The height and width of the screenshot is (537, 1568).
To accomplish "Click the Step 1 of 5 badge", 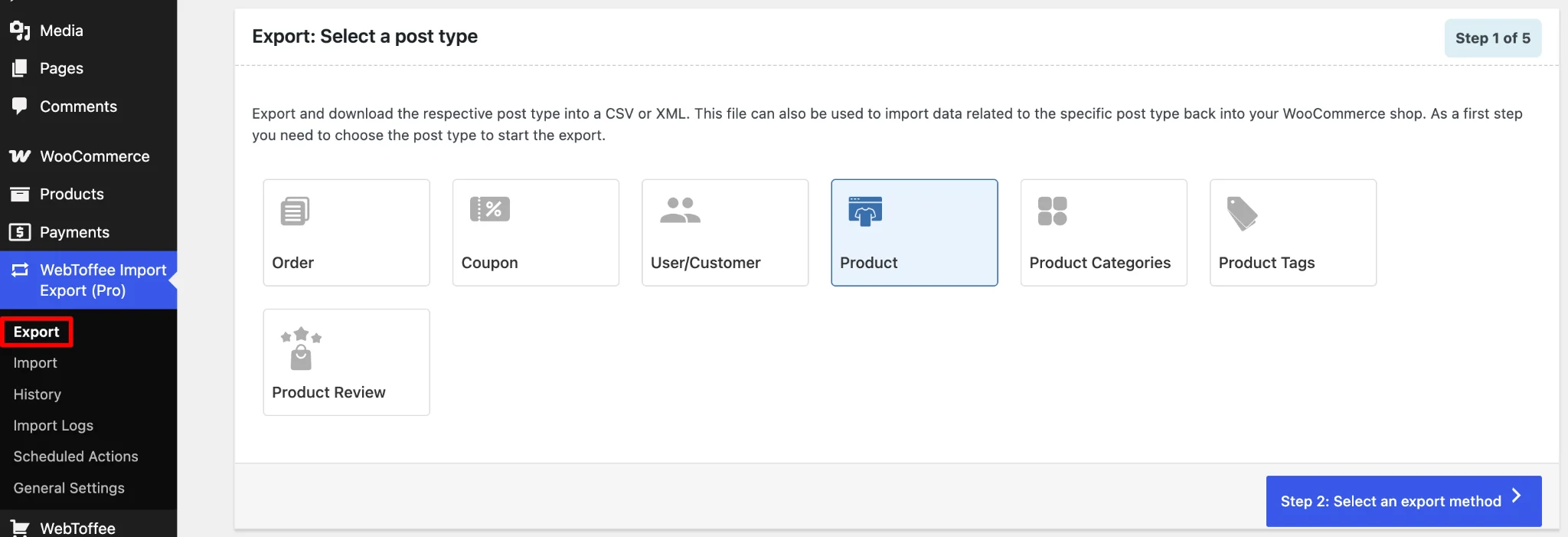I will coord(1492,38).
